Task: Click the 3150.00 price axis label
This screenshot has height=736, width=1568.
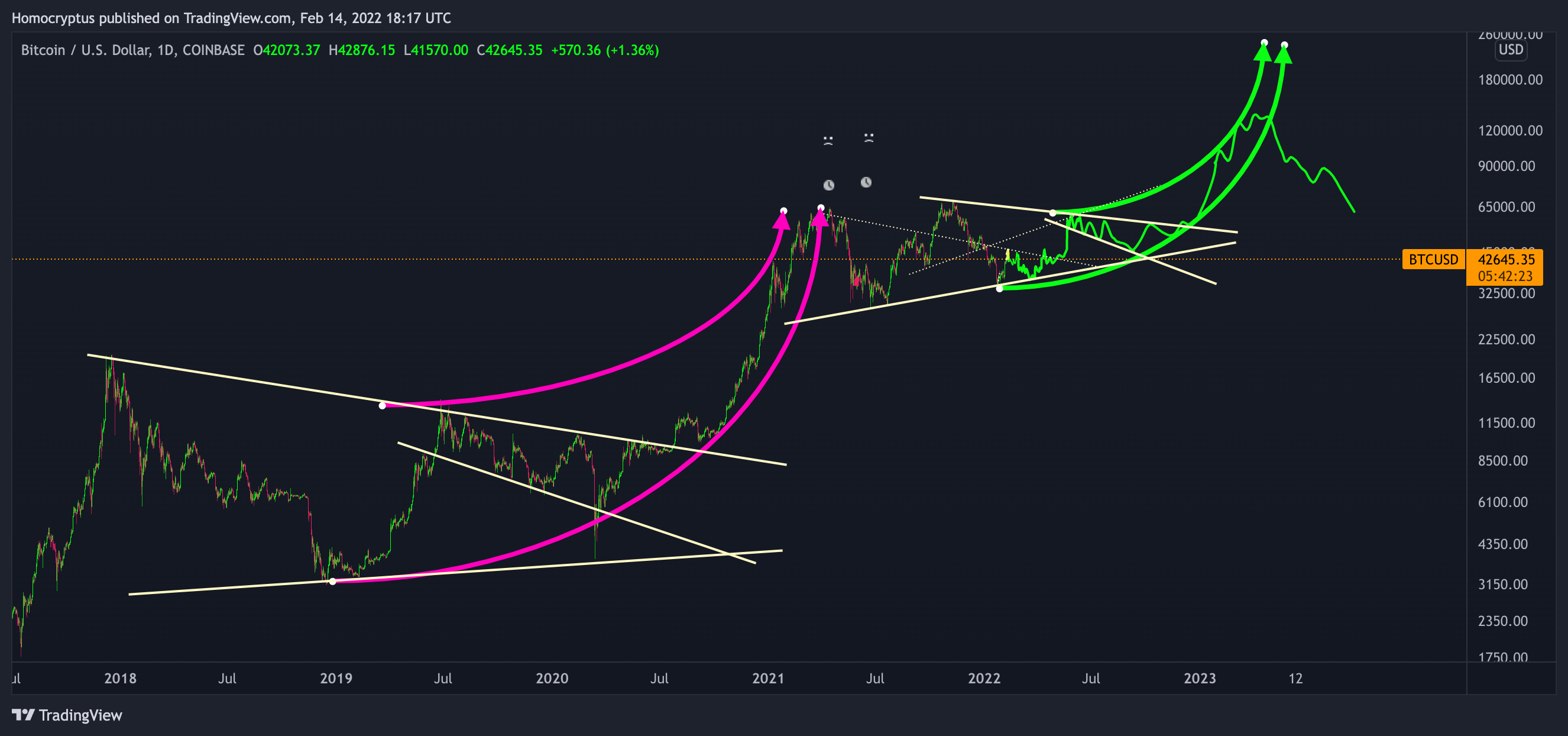Action: pyautogui.click(x=1503, y=585)
